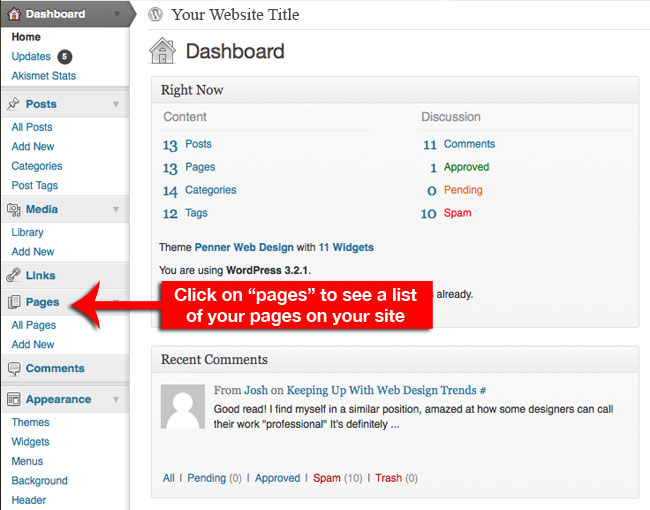Click the large house icon by Dashboard heading
Screen dimensions: 650x510
162,51
